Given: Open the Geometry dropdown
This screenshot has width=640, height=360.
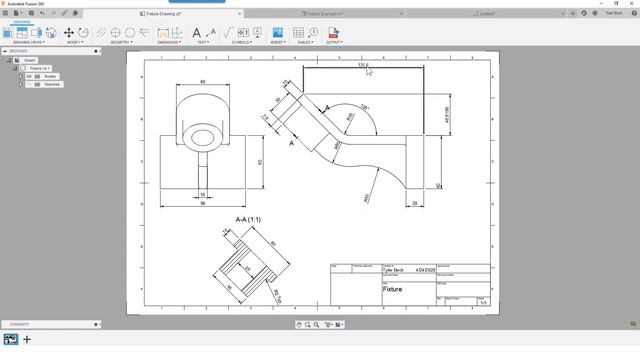Looking at the screenshot, I should click(122, 42).
